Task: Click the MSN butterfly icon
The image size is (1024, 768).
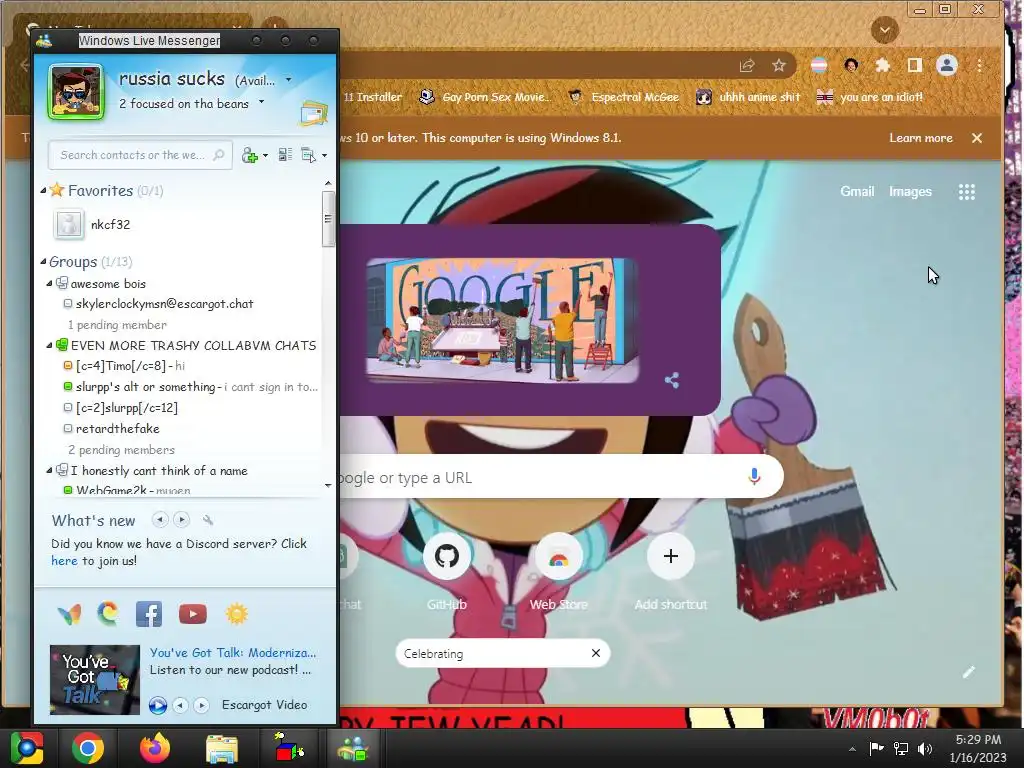Action: [69, 615]
